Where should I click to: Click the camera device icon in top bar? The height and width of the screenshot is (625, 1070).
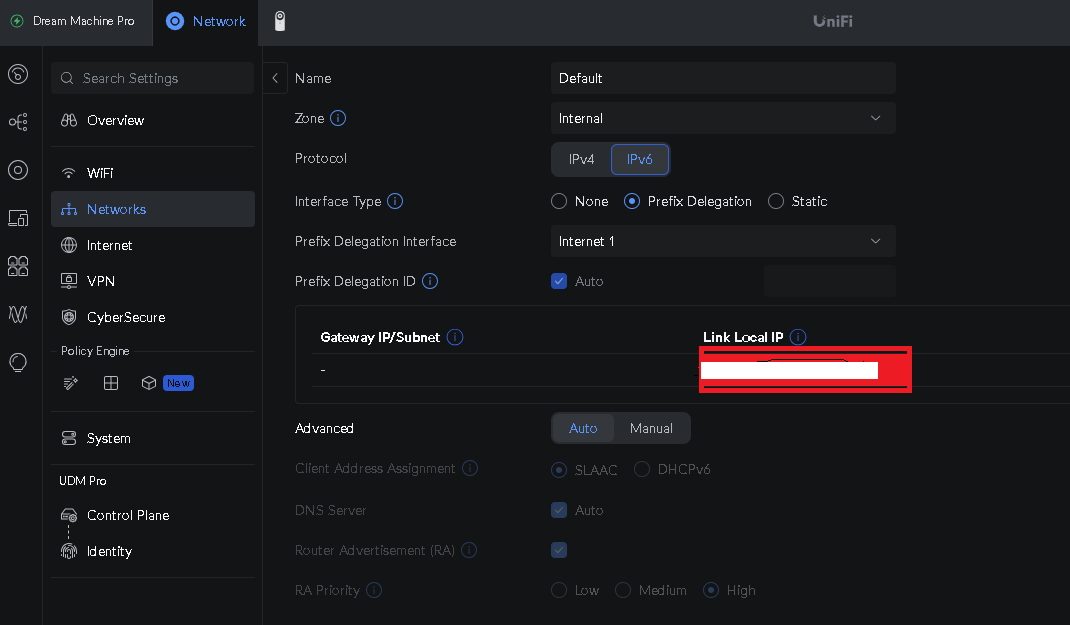(x=280, y=21)
